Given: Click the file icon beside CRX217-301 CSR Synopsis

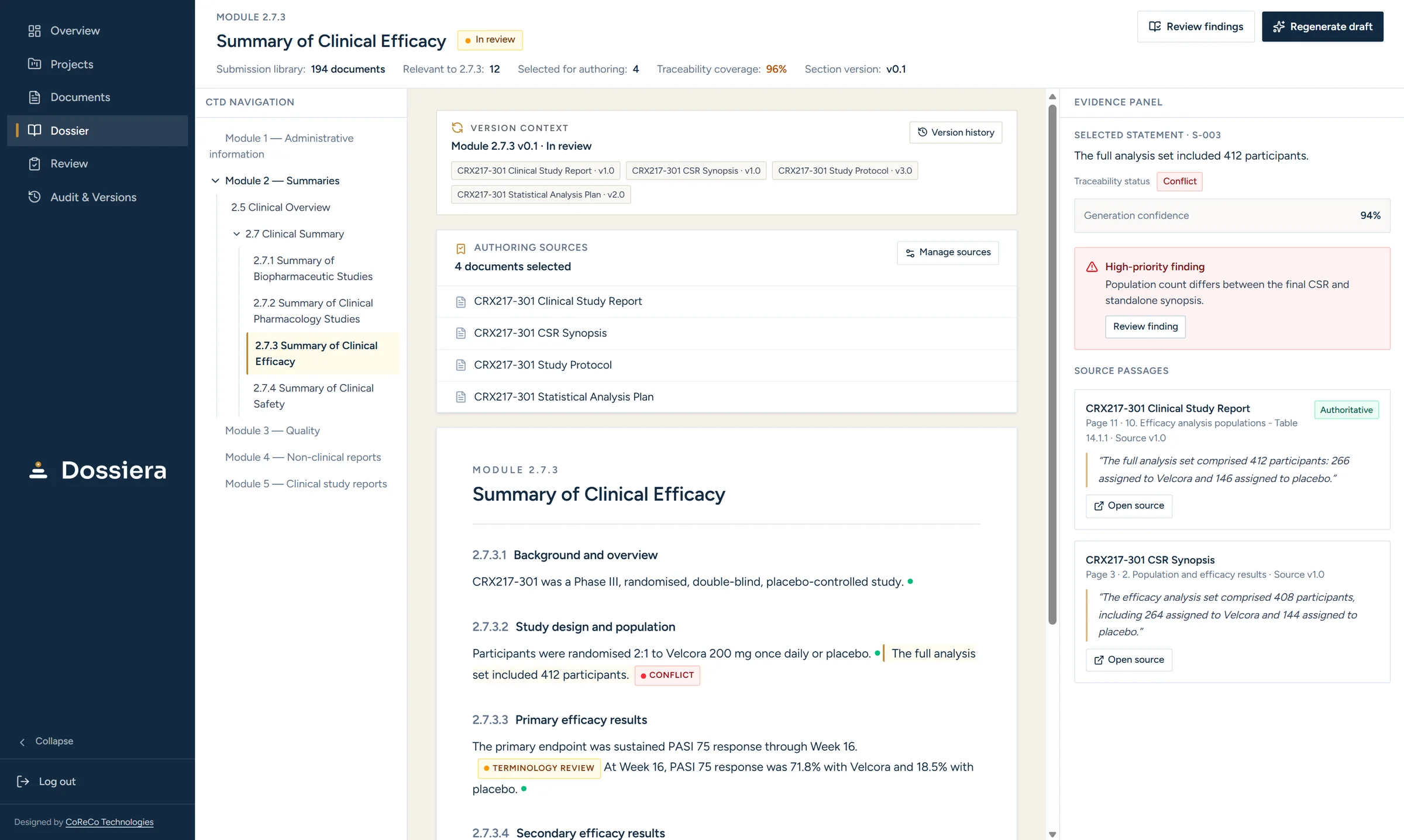Looking at the screenshot, I should [x=461, y=333].
